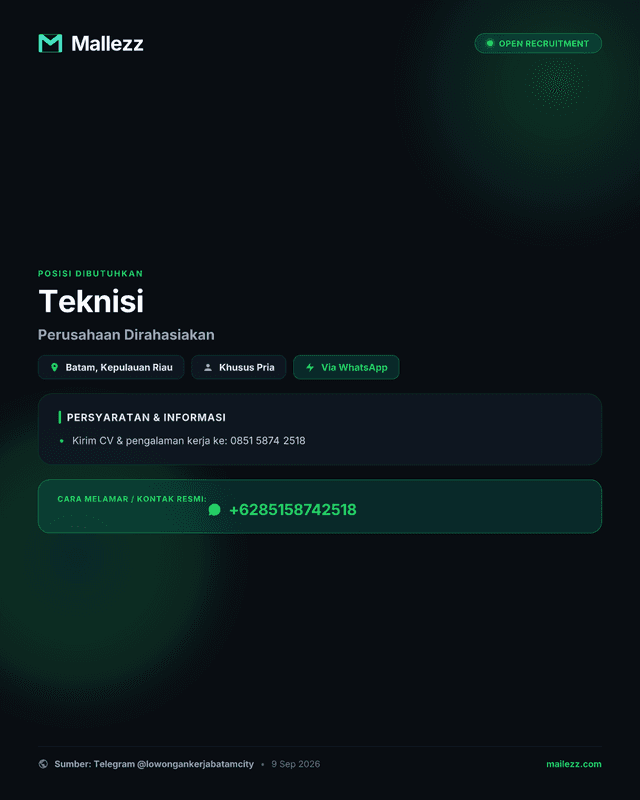Screen dimensions: 640x800
Task: Open WhatsApp number +6285158742518
Action: 292,510
